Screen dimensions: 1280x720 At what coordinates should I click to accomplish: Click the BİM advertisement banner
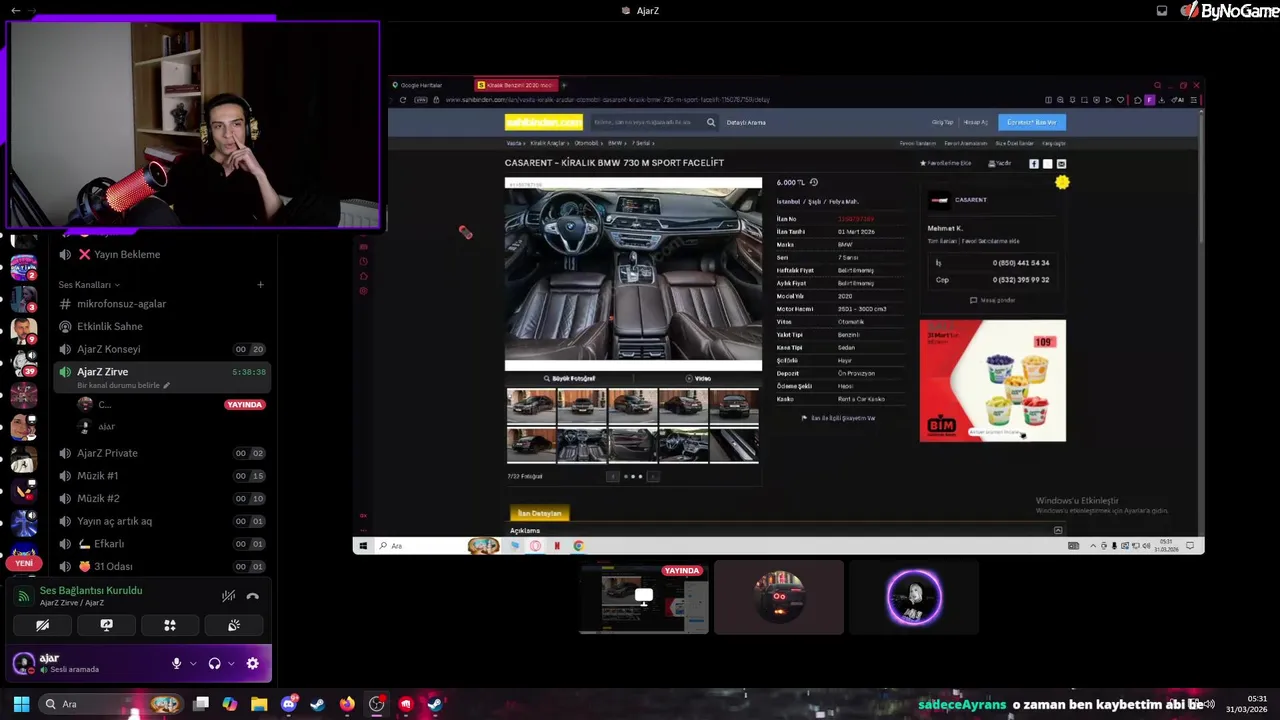coord(993,381)
